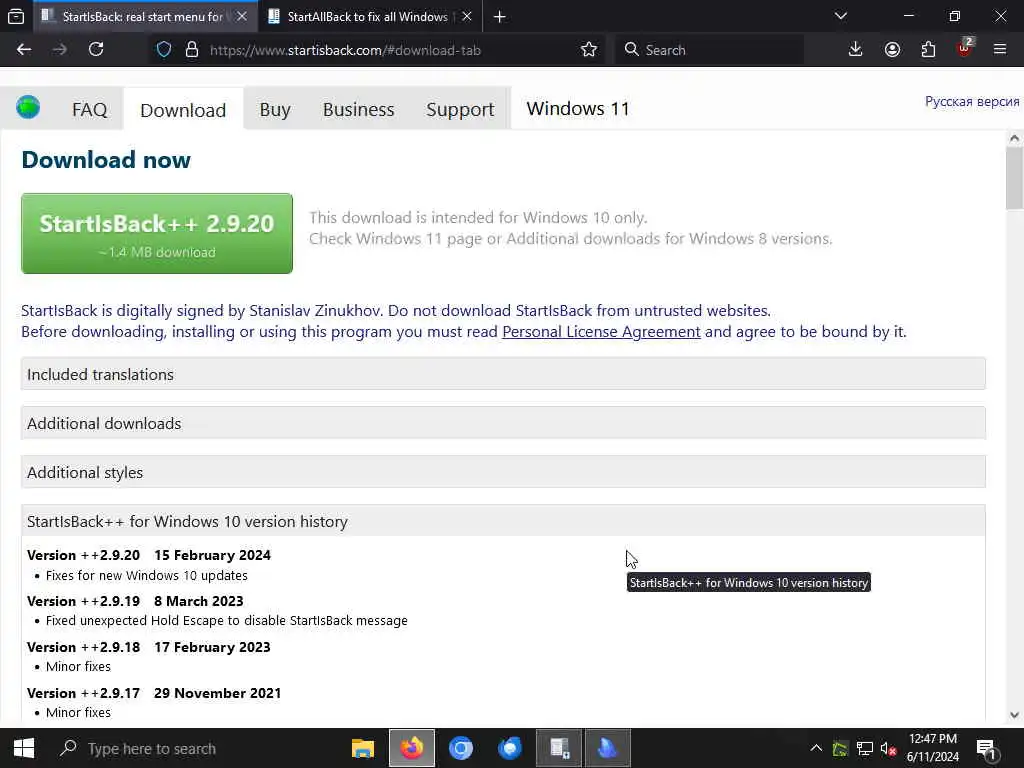1024x768 pixels.
Task: Click the uBlock Origin extension icon
Action: point(965,50)
